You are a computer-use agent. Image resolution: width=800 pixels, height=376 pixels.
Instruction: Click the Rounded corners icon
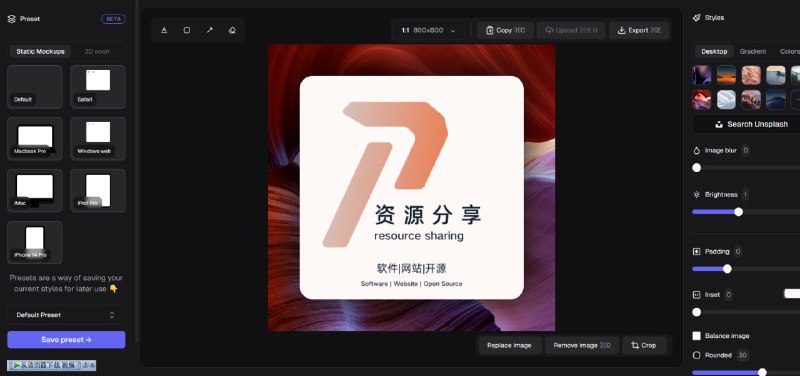click(x=697, y=355)
